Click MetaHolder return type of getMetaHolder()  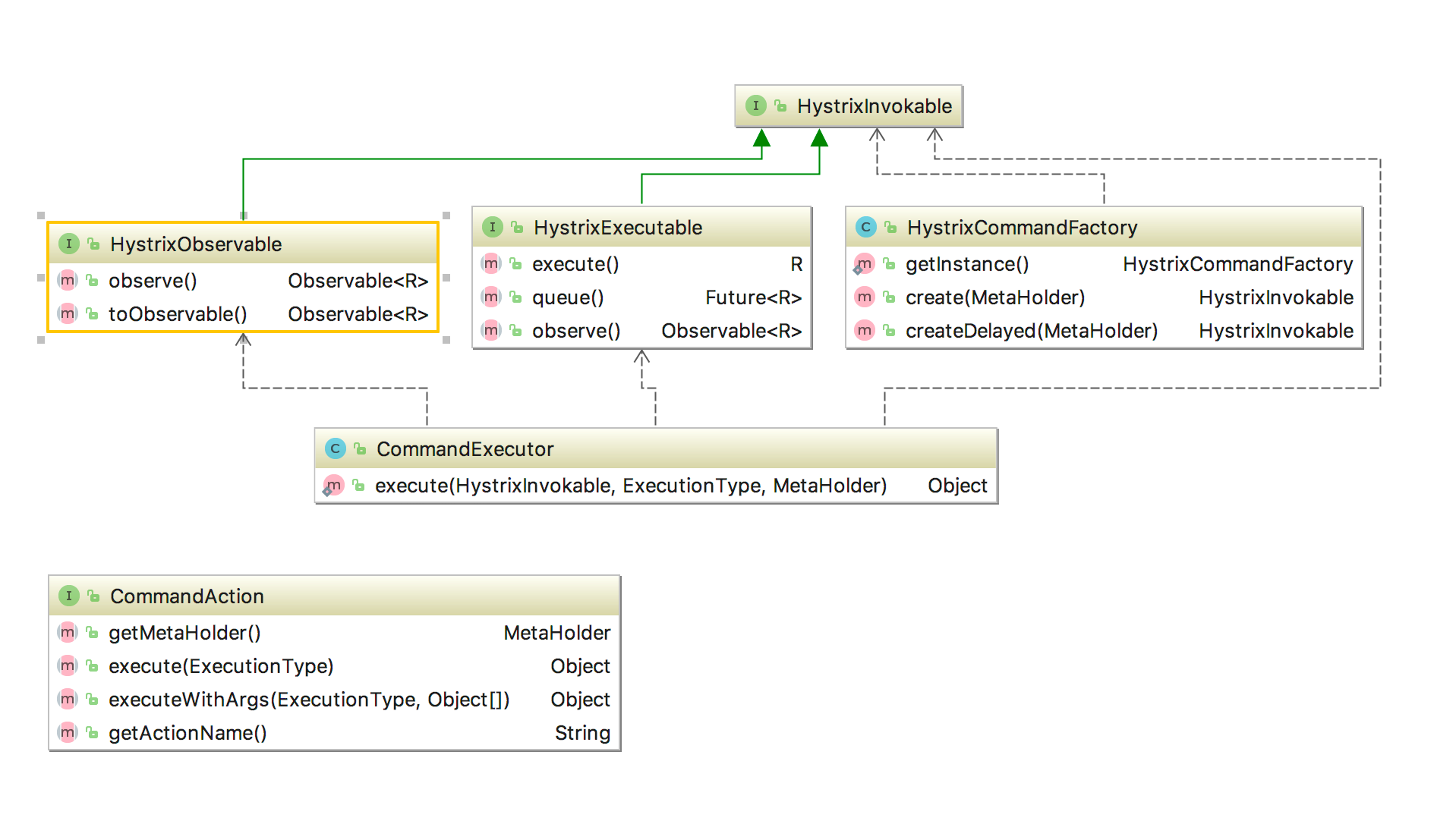click(x=557, y=633)
